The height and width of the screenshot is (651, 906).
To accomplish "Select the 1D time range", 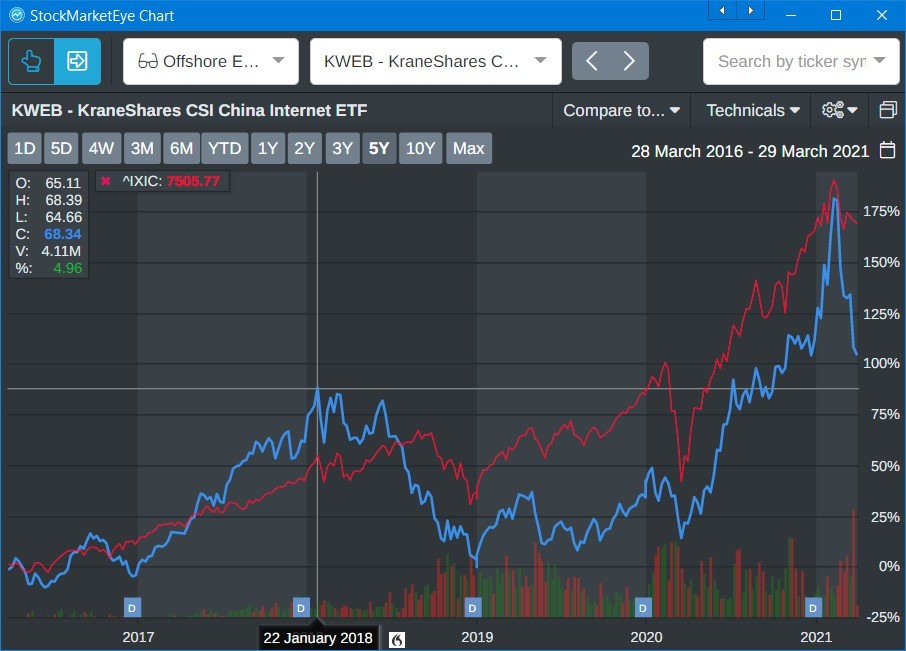I will (24, 148).
